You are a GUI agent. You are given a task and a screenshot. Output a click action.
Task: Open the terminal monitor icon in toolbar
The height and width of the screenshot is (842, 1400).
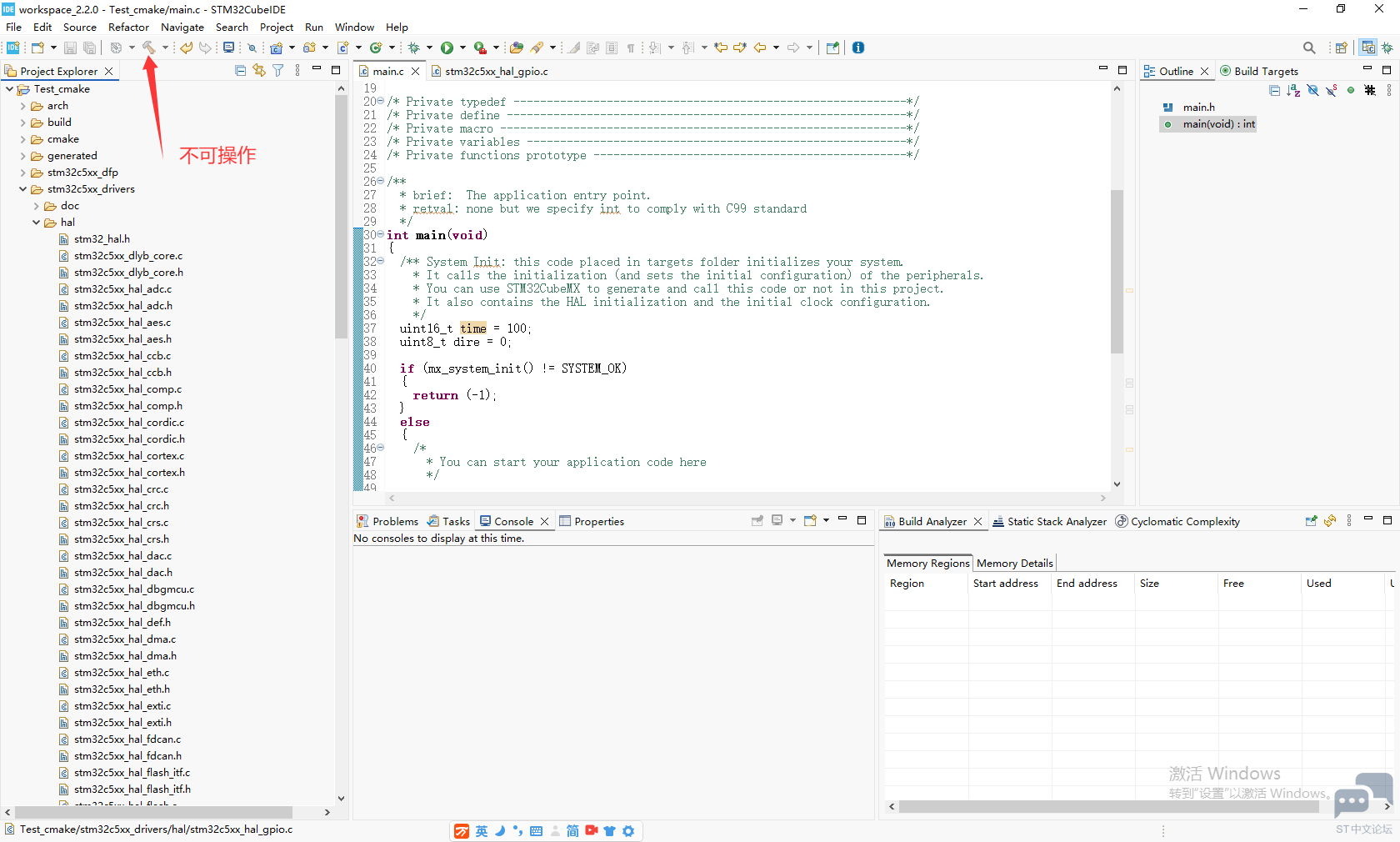click(228, 48)
